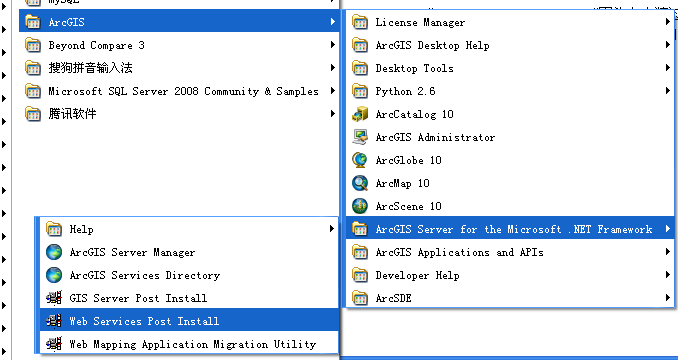Click the ArcScene 10 icon

pyautogui.click(x=360, y=206)
